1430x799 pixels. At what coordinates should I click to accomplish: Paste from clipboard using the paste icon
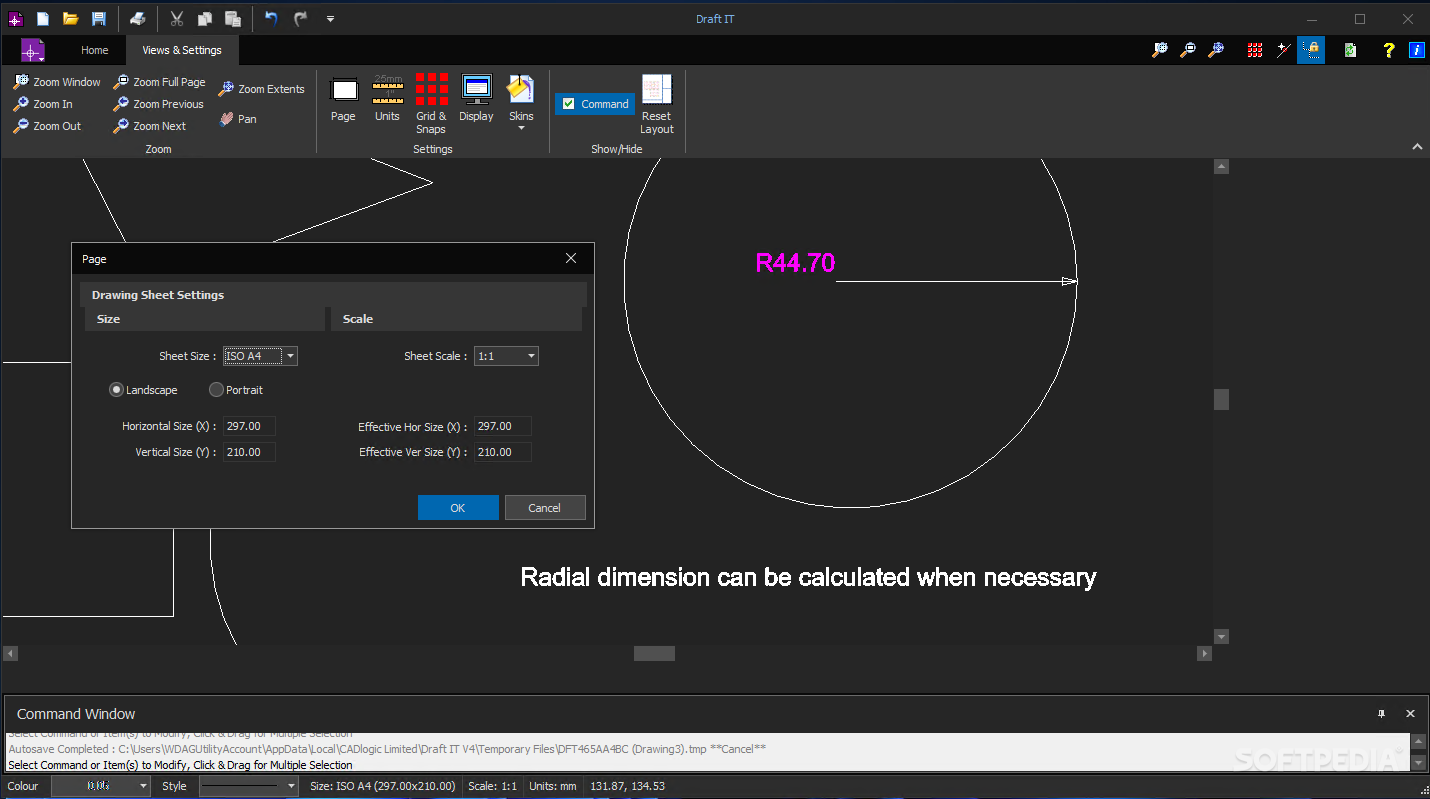233,19
